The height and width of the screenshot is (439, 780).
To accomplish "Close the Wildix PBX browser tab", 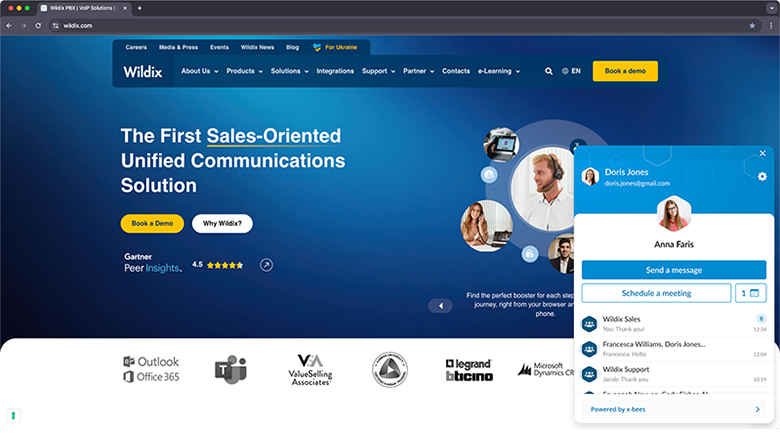I will (x=125, y=8).
